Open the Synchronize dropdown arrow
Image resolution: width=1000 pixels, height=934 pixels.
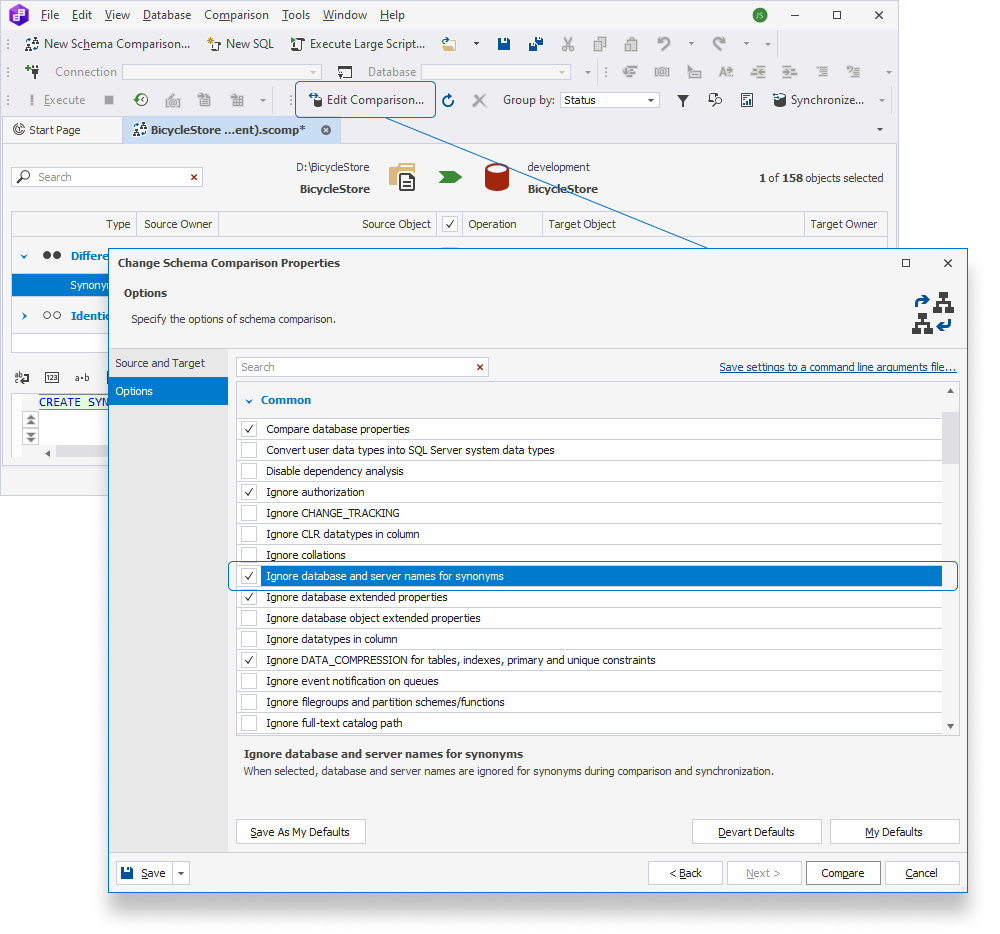point(882,100)
